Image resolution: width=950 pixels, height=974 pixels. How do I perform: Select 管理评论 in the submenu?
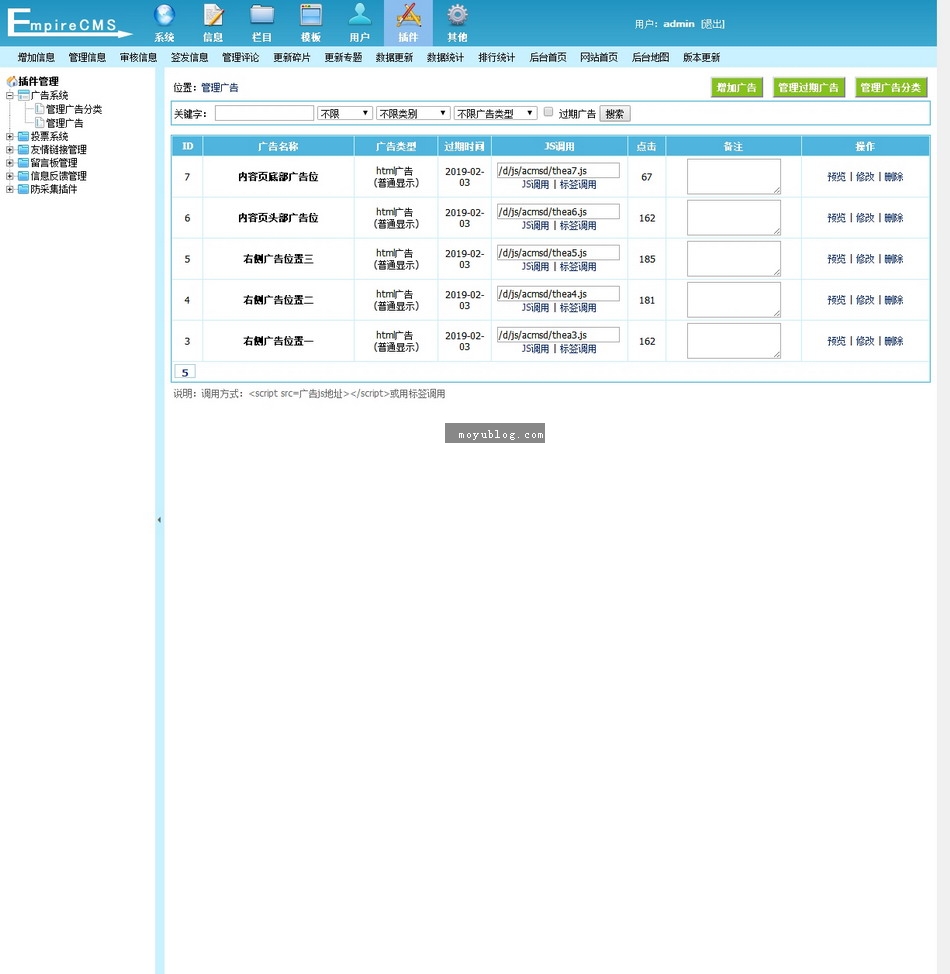(240, 57)
